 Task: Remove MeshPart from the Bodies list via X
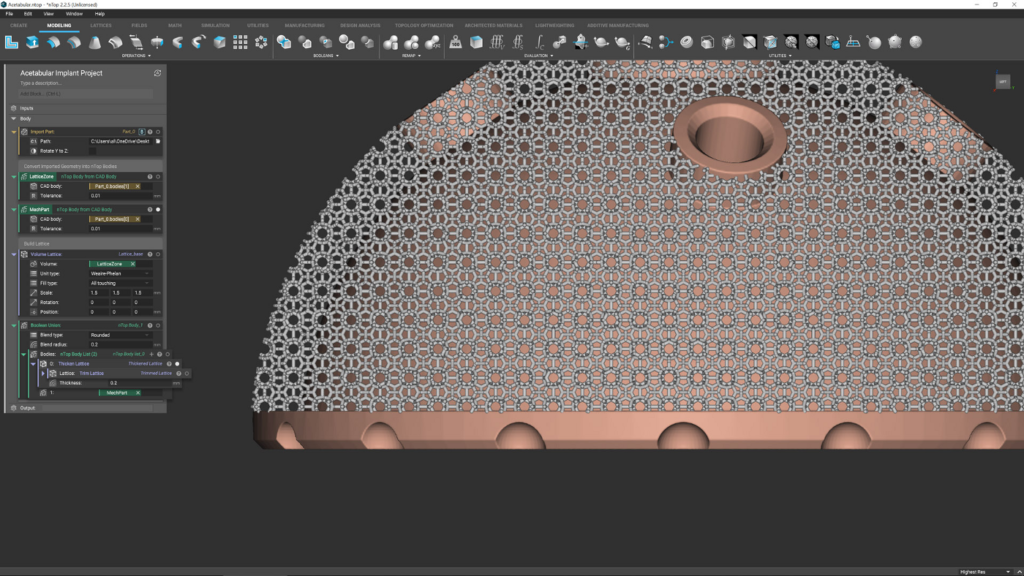click(x=137, y=393)
